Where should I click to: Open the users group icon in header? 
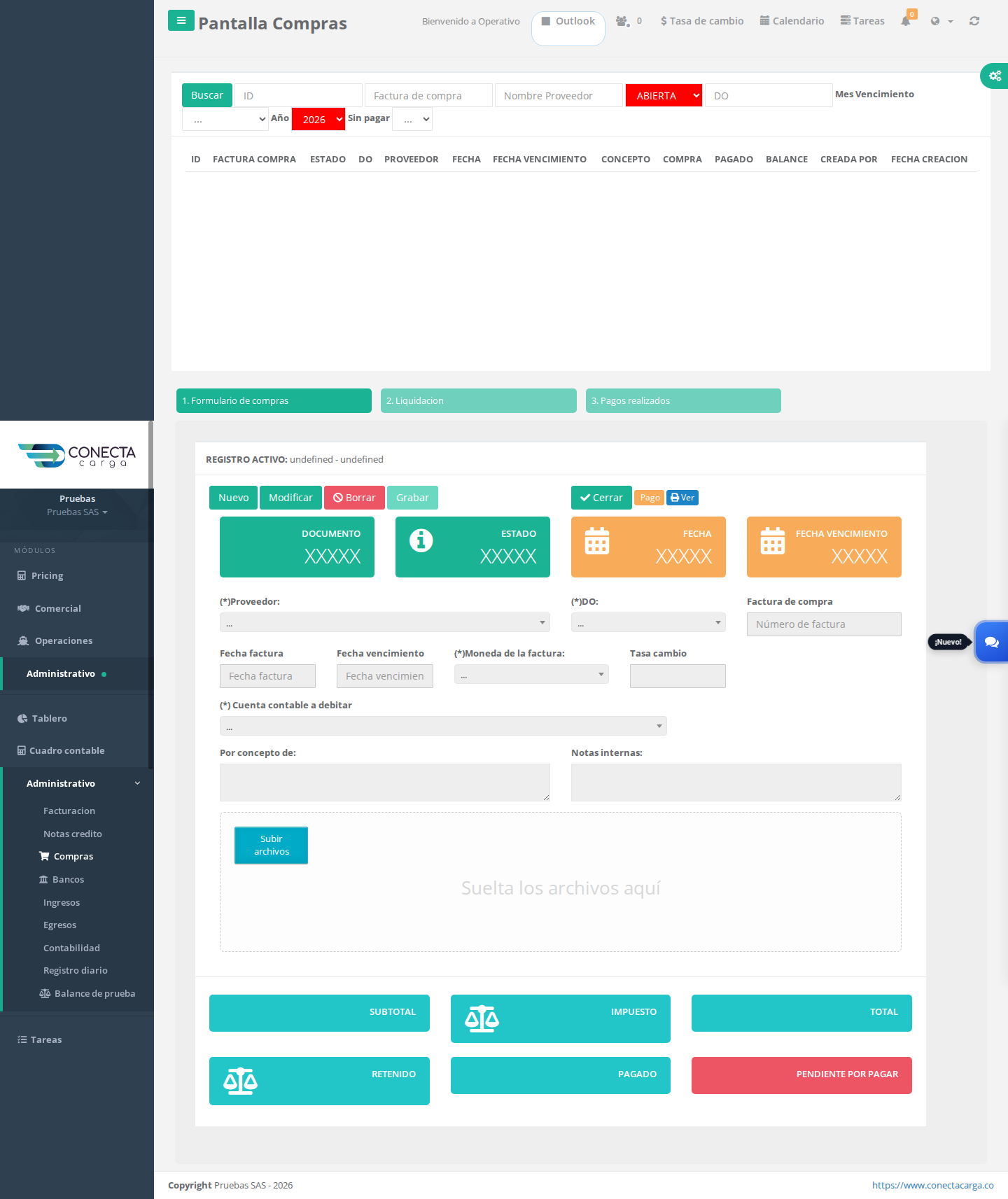(x=622, y=21)
